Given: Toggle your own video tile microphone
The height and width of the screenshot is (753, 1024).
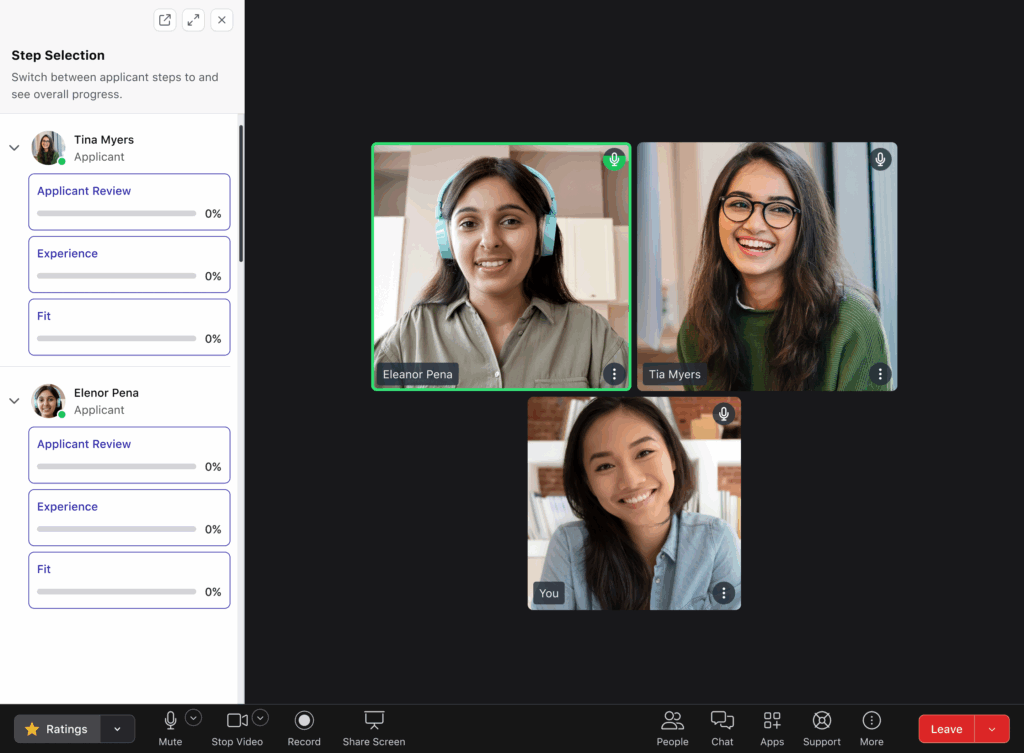Looking at the screenshot, I should coord(724,413).
